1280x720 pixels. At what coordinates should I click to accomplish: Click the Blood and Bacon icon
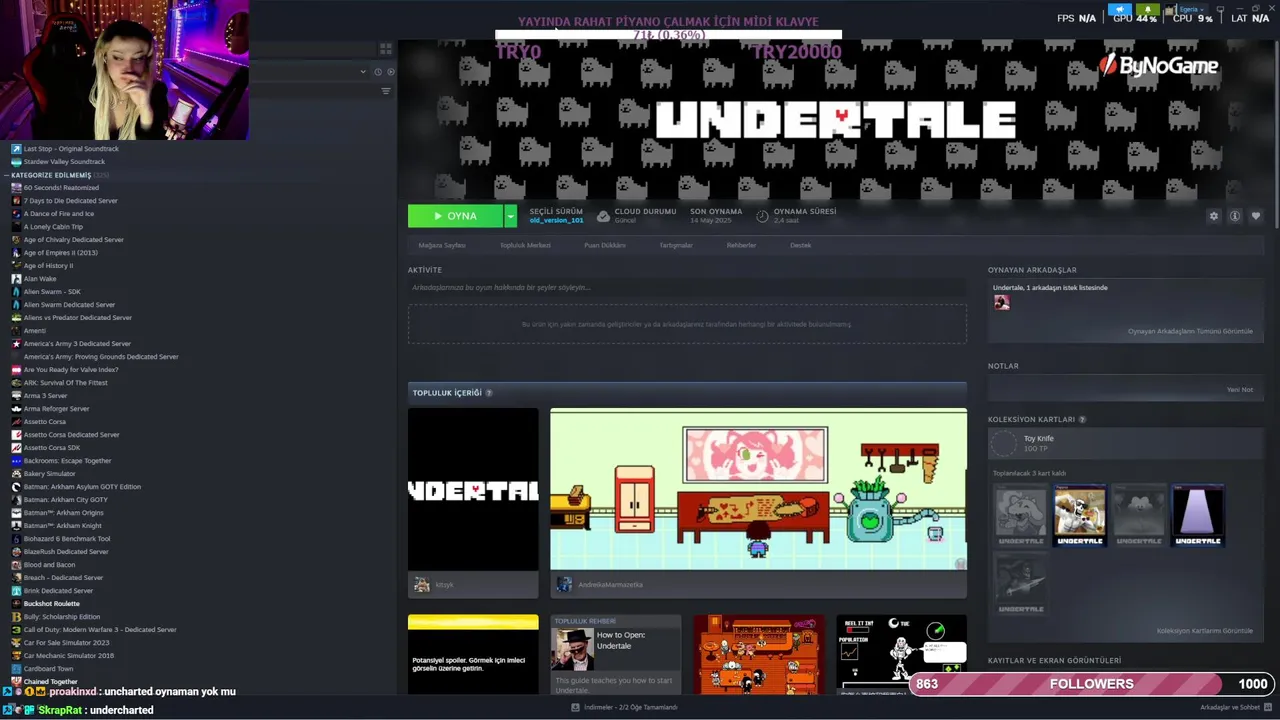(x=16, y=565)
